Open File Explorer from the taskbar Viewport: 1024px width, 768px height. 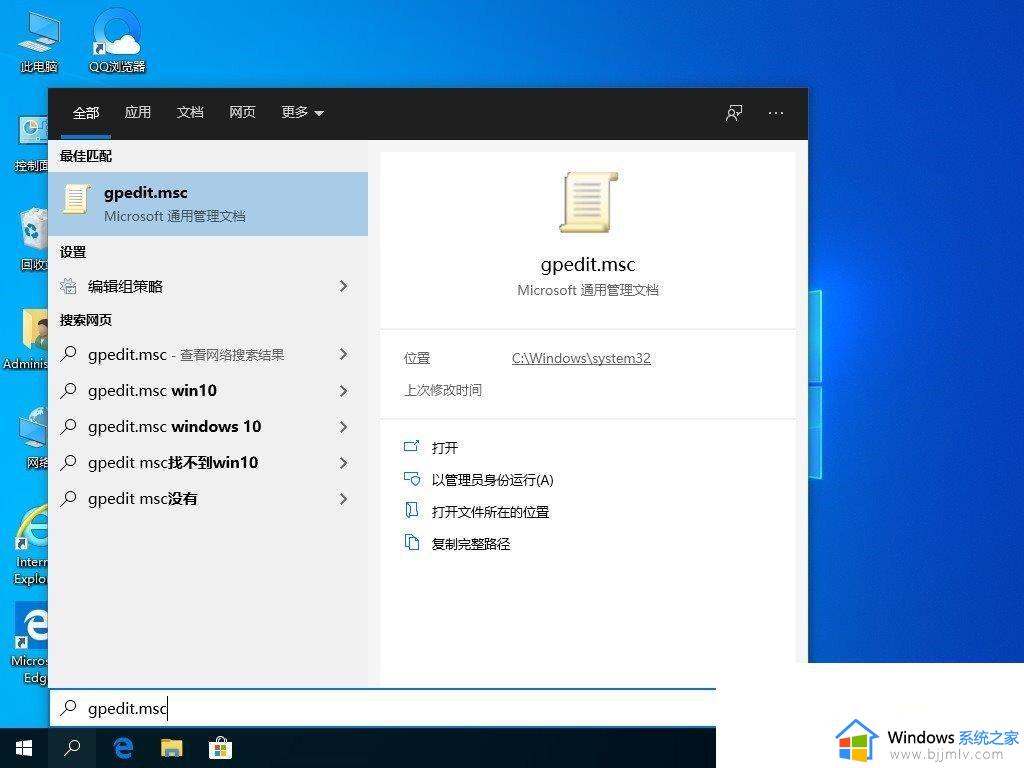172,748
